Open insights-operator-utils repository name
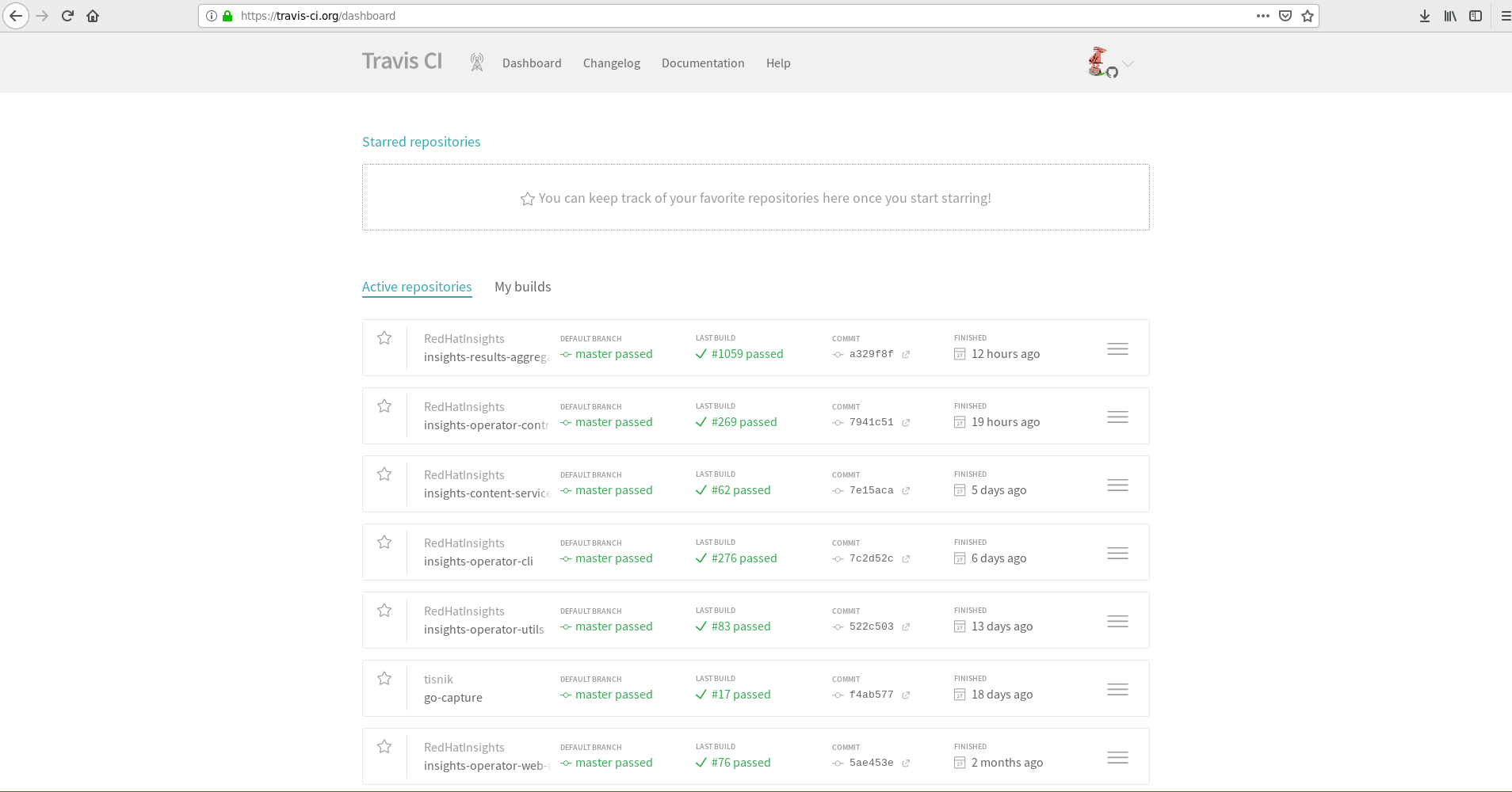This screenshot has height=792, width=1512. 484,630
